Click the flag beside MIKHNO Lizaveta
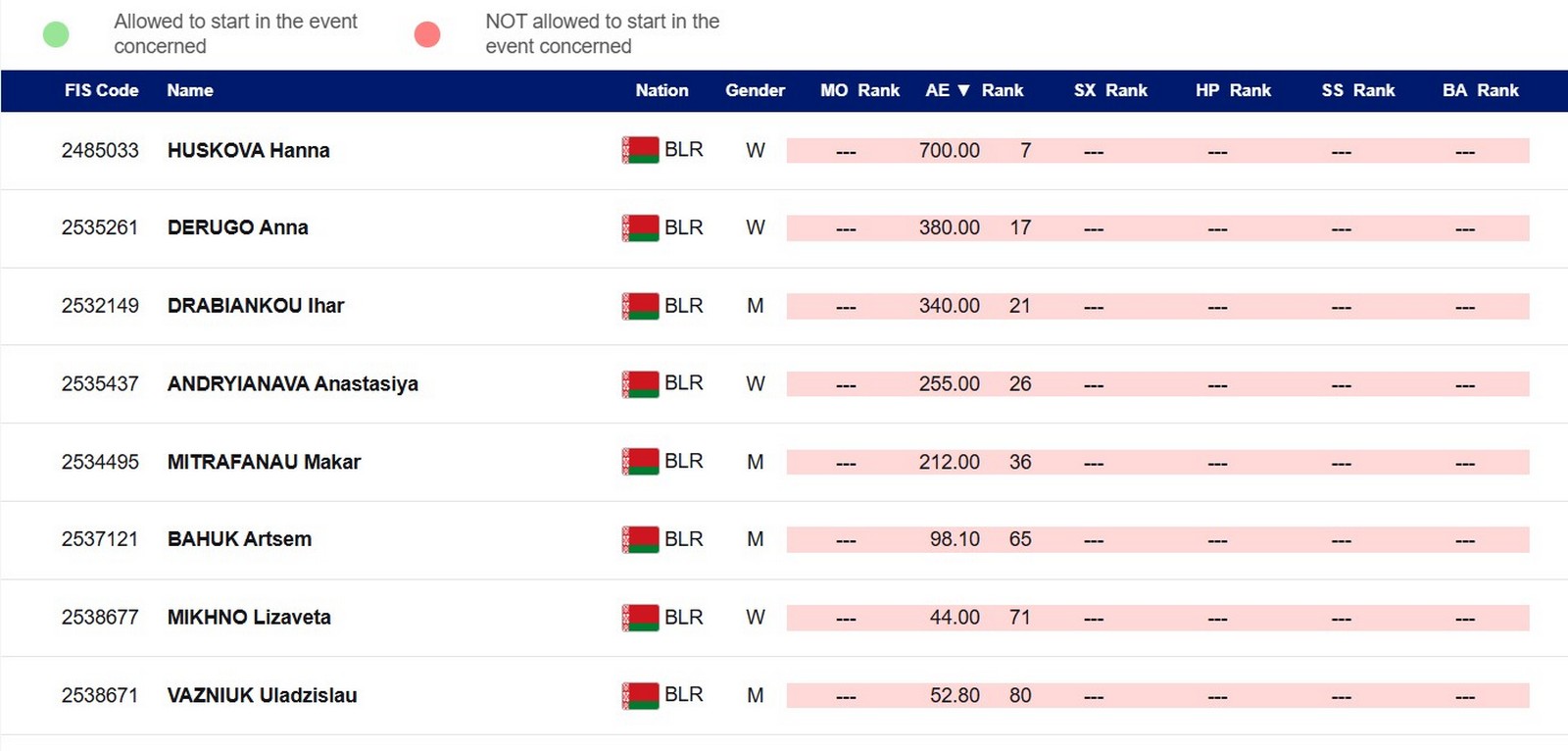This screenshot has width=1568, height=751. (640, 618)
